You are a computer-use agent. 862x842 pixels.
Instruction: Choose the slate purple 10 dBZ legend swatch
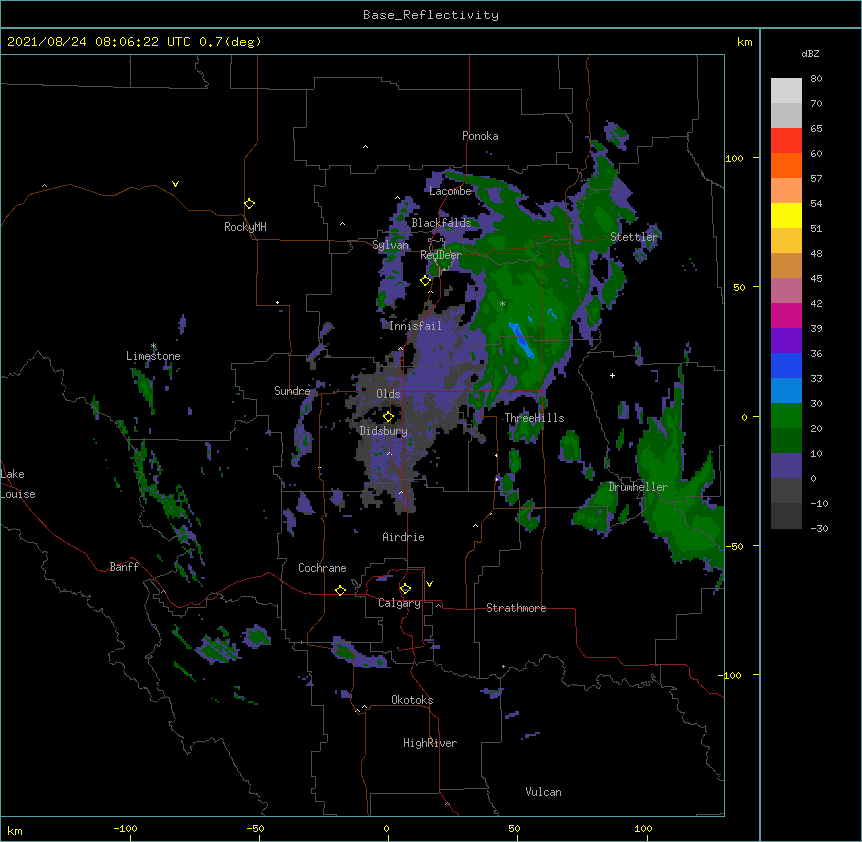click(786, 466)
